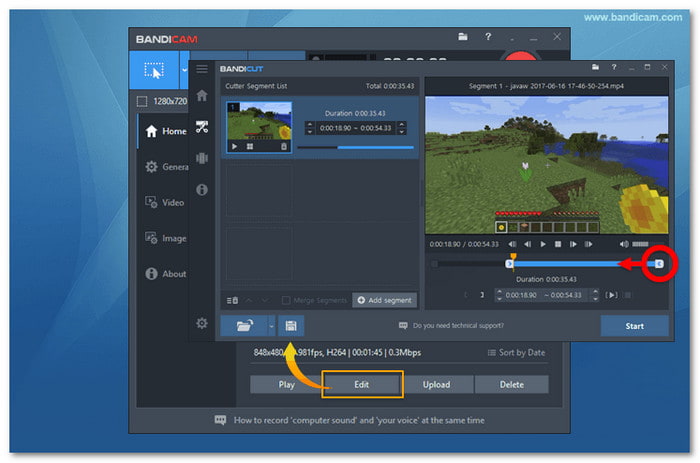
Task: Click the segment 1 progress bar in list
Action: (355, 147)
